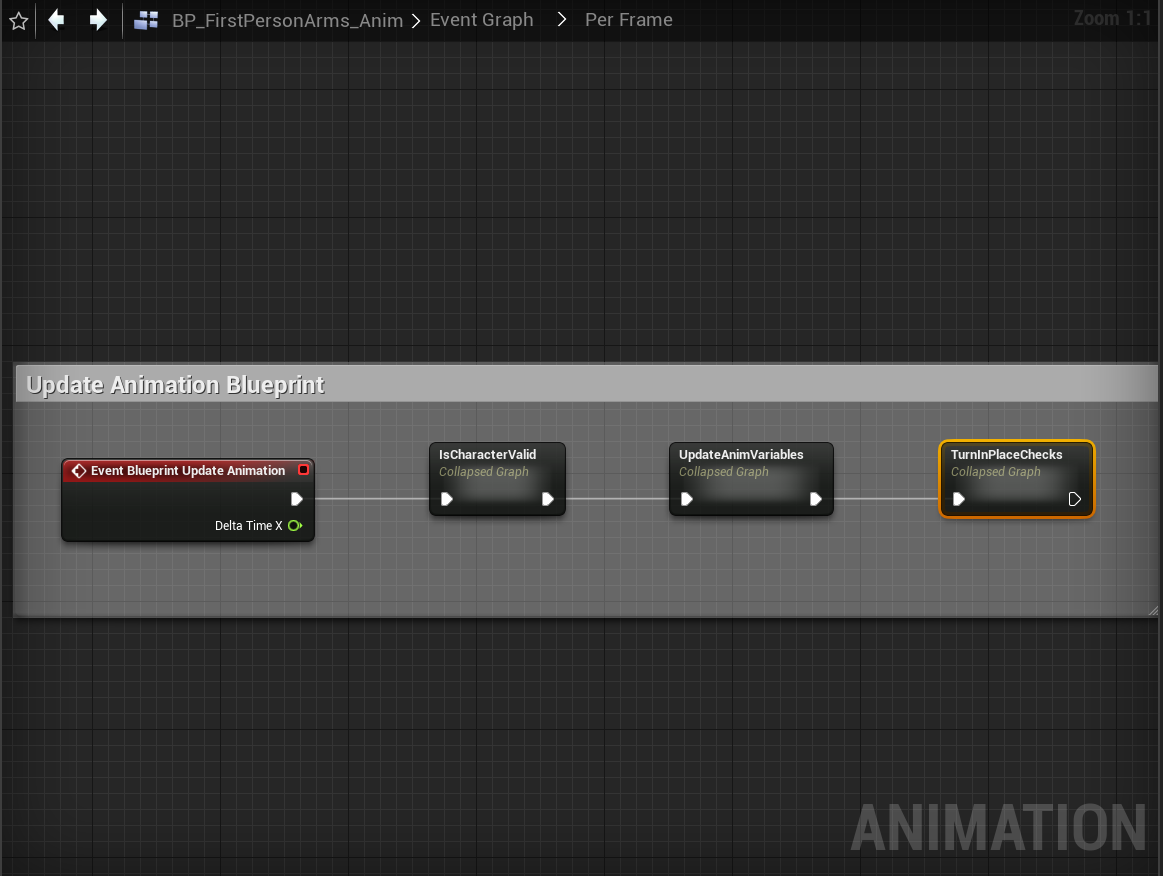Screen dimensions: 1163x876
Task: Click IsCharacterValid exec input pin
Action: click(447, 499)
